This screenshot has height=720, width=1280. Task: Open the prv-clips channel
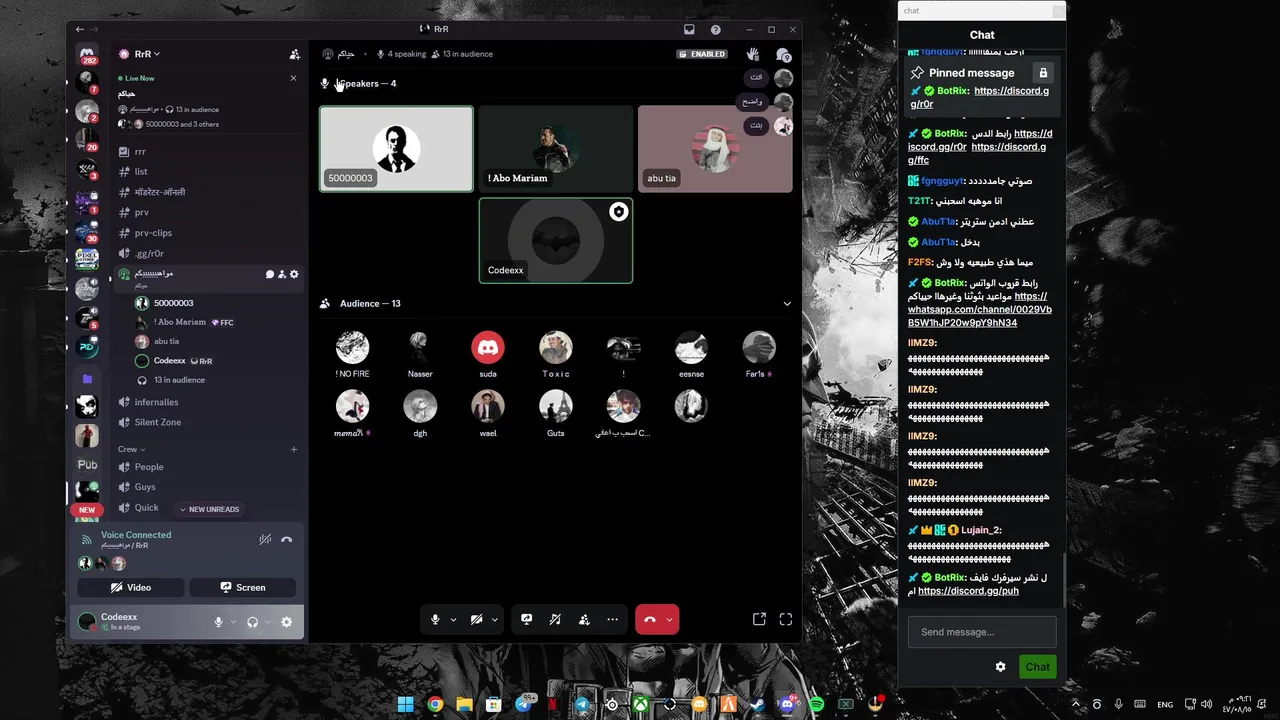pos(209,233)
